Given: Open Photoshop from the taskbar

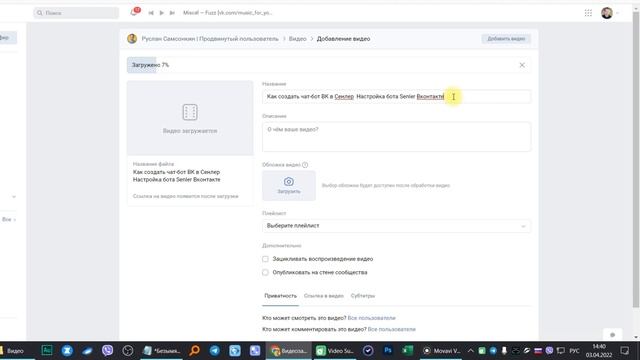Looking at the screenshot, I should point(388,350).
